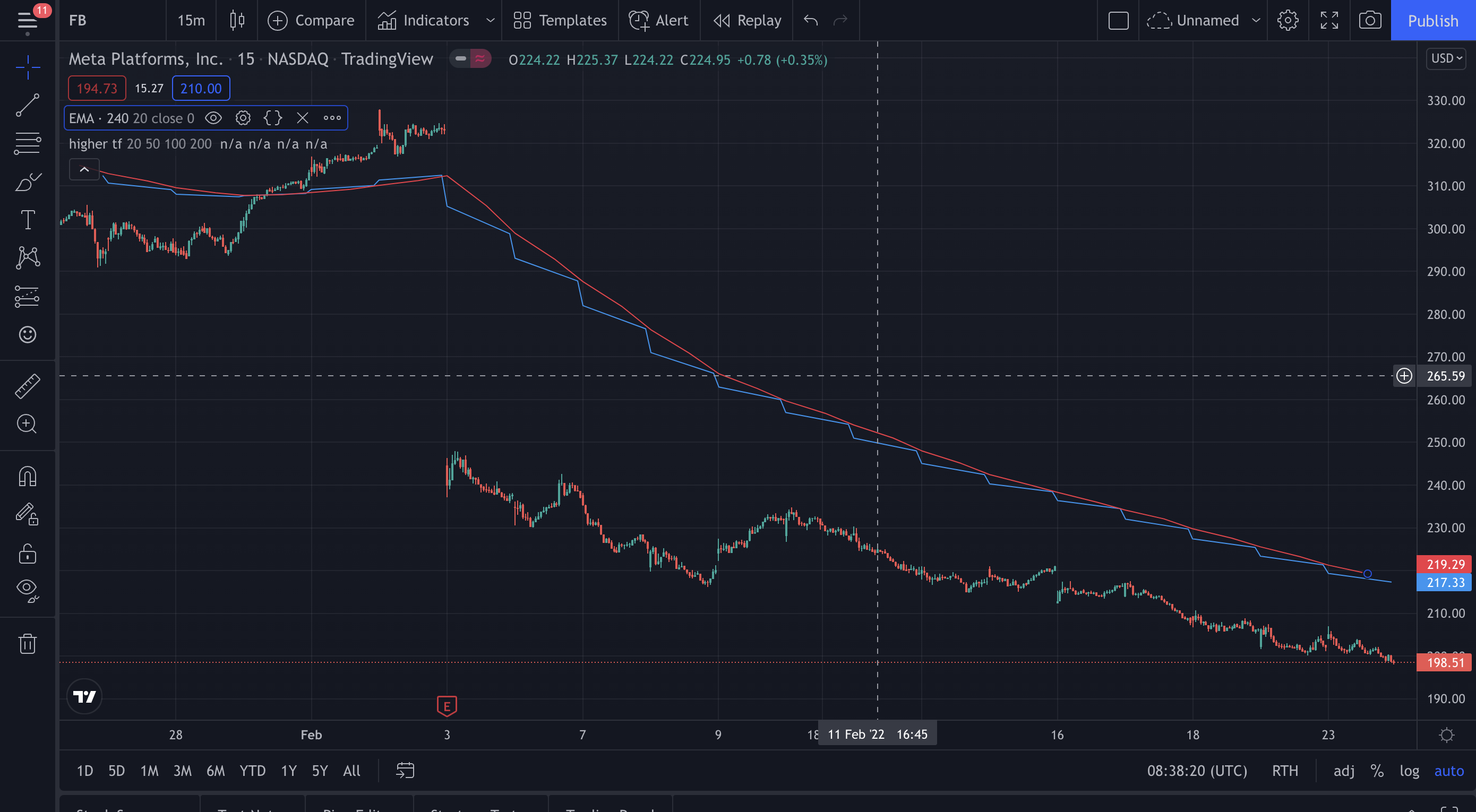Select the YTD date range
Image resolution: width=1476 pixels, height=812 pixels.
[252, 771]
